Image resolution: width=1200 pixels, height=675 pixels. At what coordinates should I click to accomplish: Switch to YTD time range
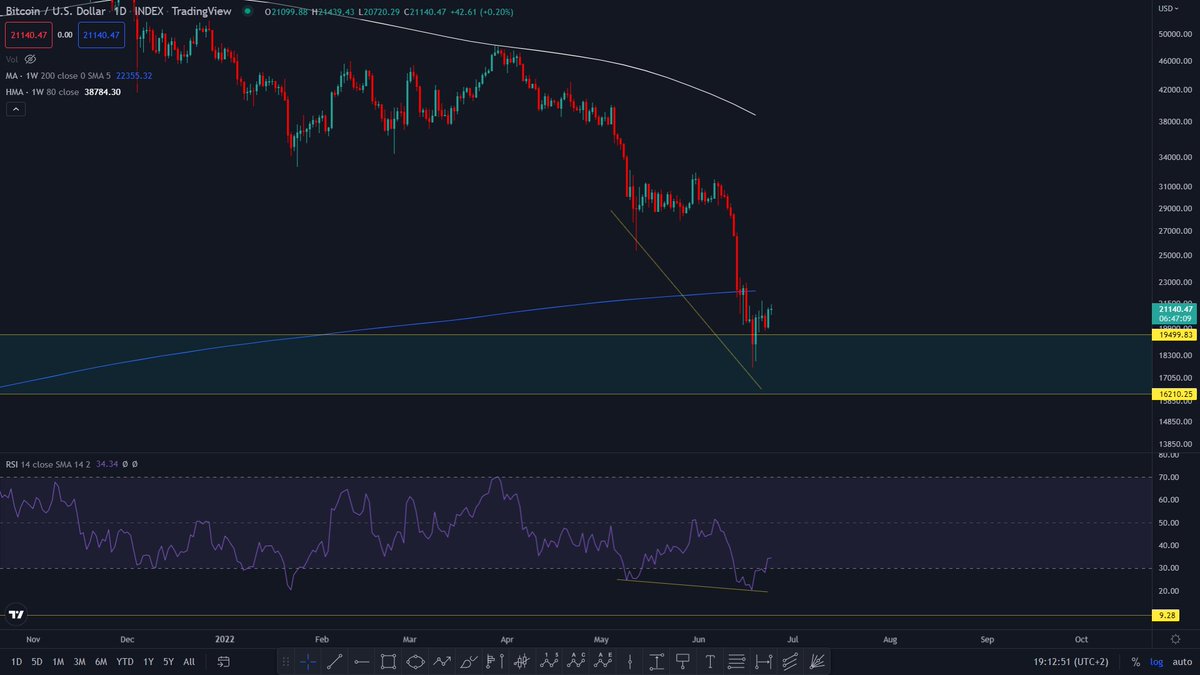pos(125,661)
